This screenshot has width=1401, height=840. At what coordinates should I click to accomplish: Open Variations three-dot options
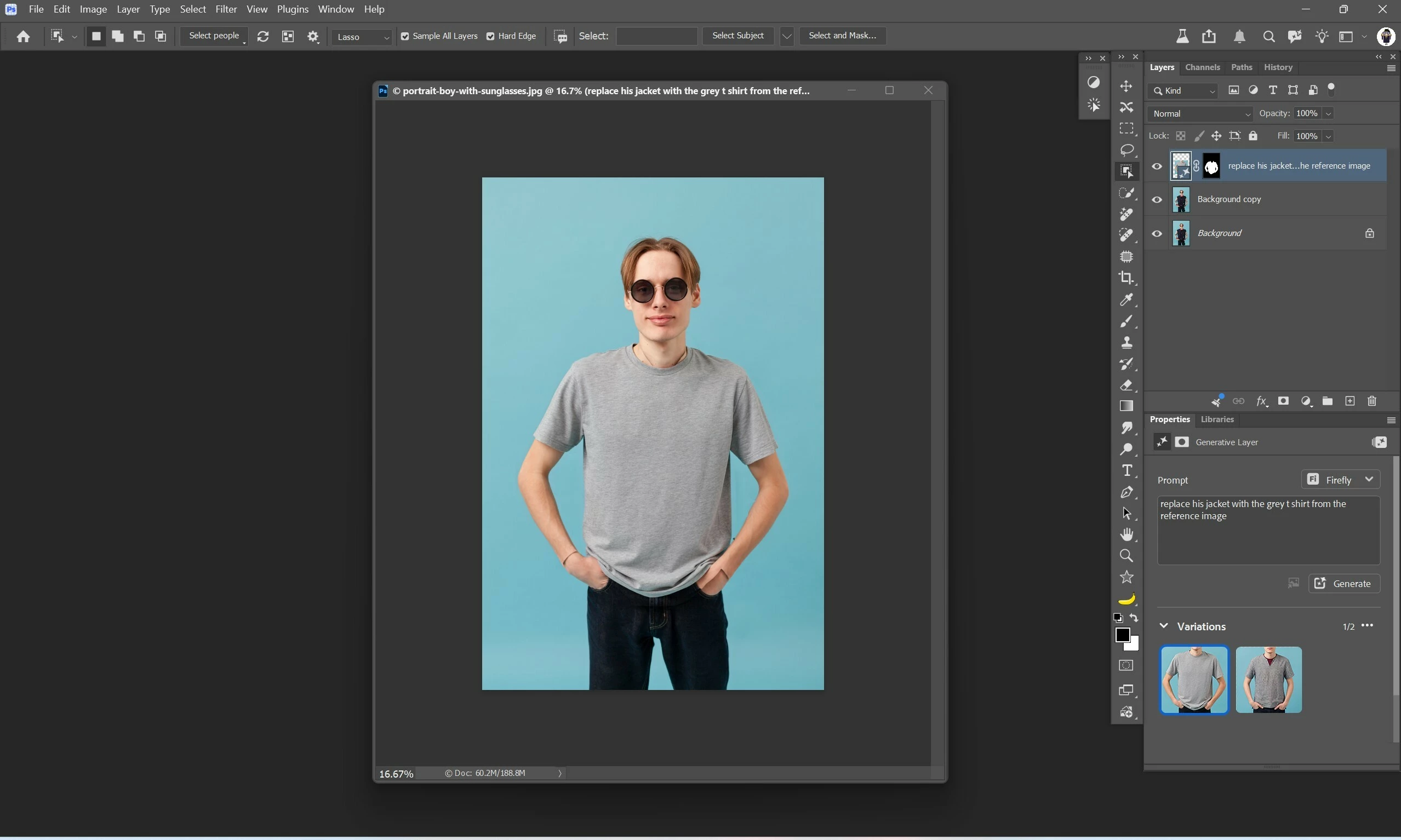click(1367, 625)
